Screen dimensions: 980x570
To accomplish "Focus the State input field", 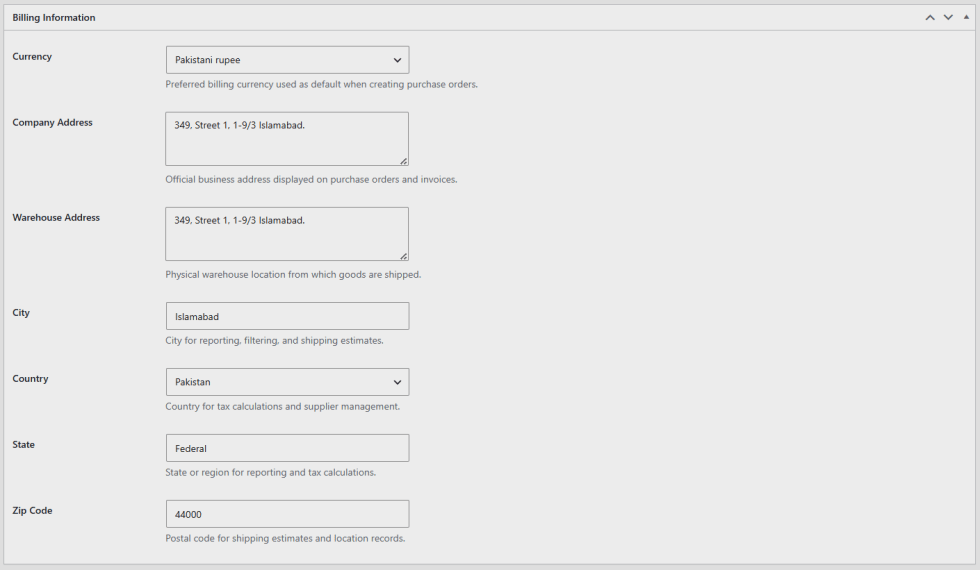I will pyautogui.click(x=288, y=448).
